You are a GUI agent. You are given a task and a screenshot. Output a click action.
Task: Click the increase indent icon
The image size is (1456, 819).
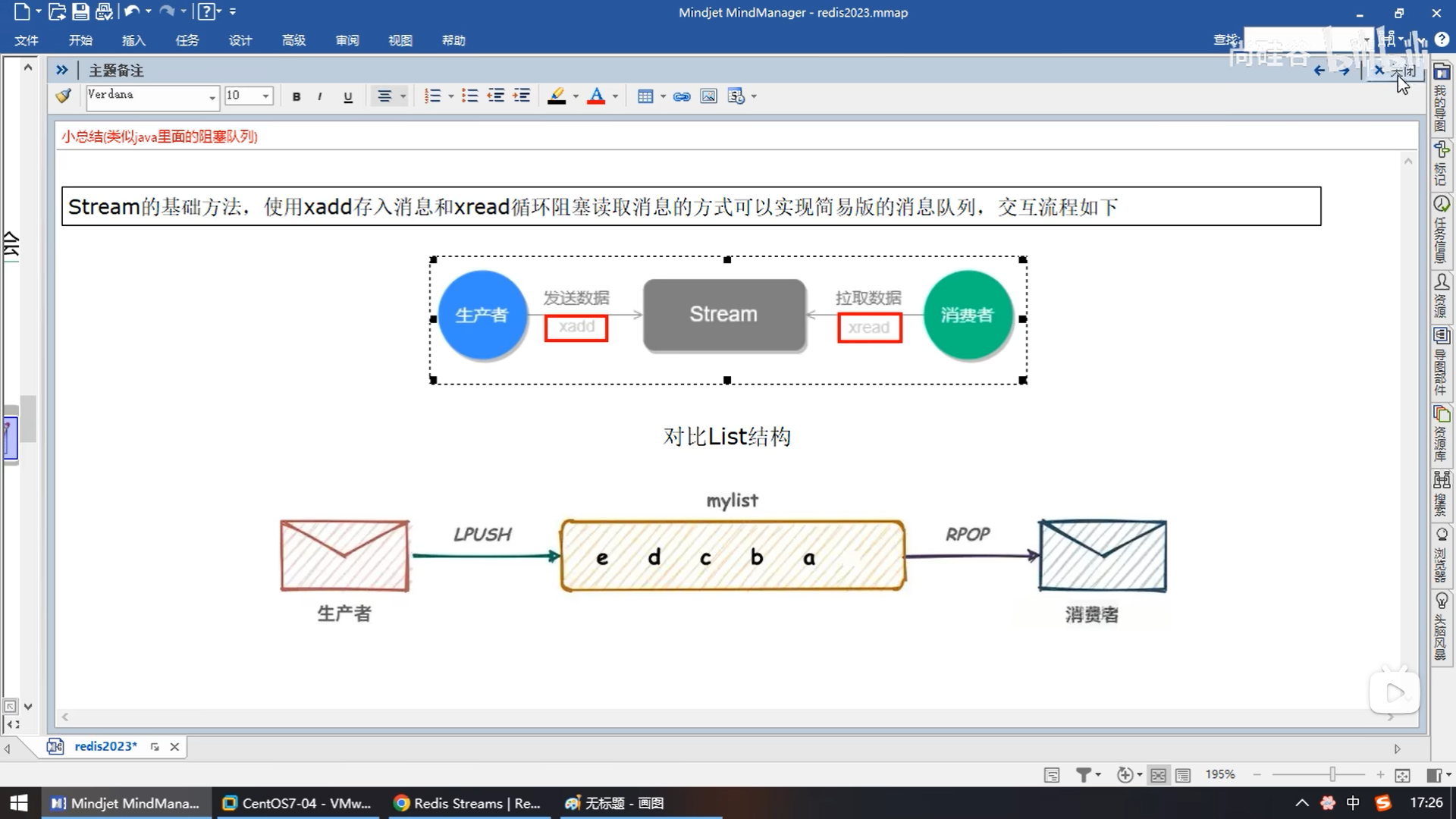522,96
